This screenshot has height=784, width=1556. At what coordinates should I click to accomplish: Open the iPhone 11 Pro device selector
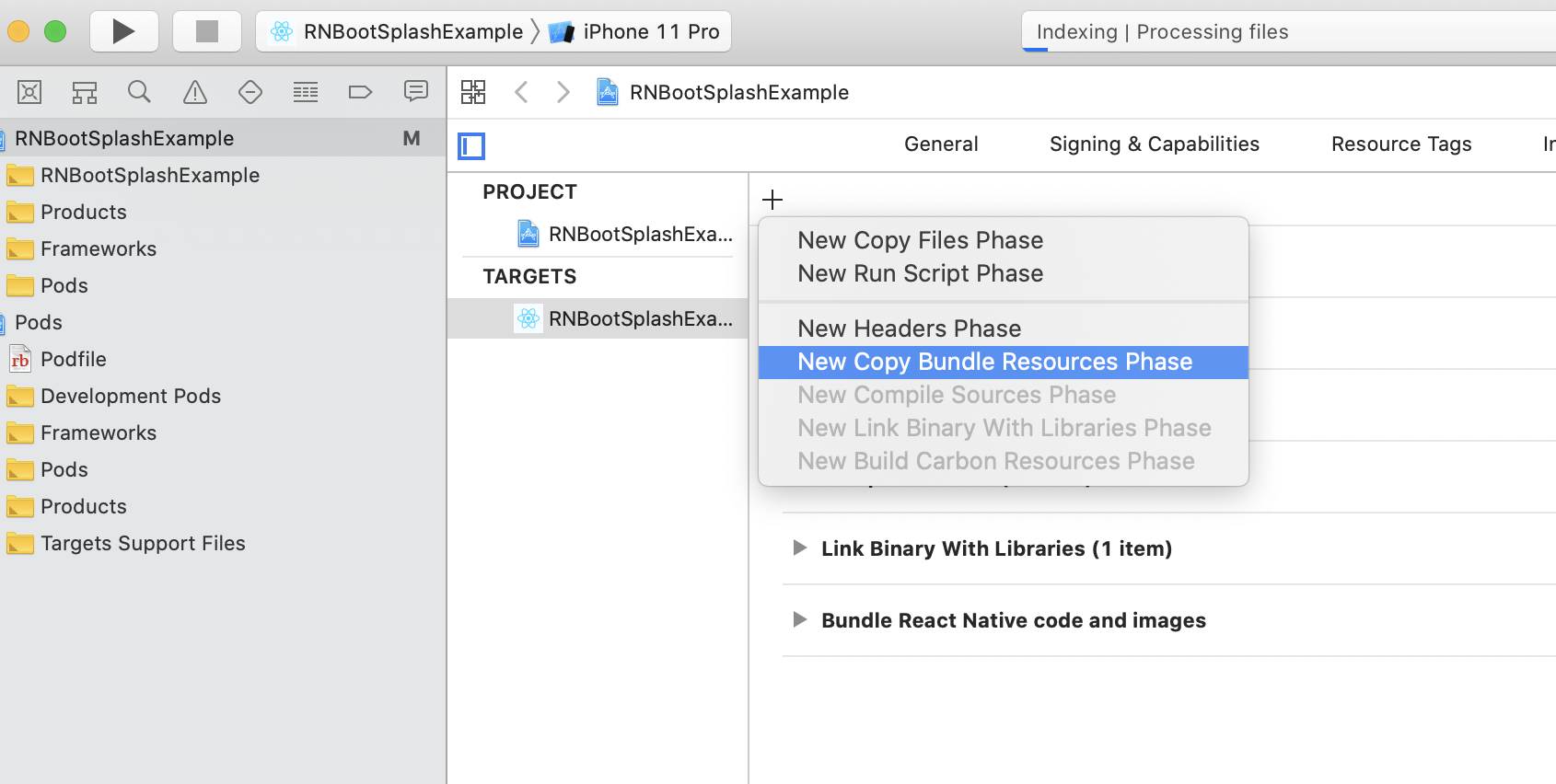(x=635, y=30)
